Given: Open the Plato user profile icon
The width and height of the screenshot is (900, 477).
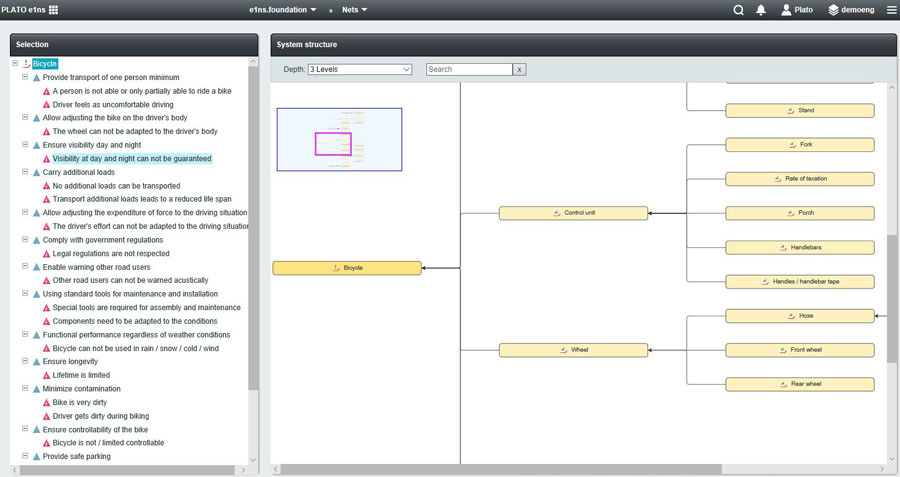Looking at the screenshot, I should pyautogui.click(x=786, y=10).
